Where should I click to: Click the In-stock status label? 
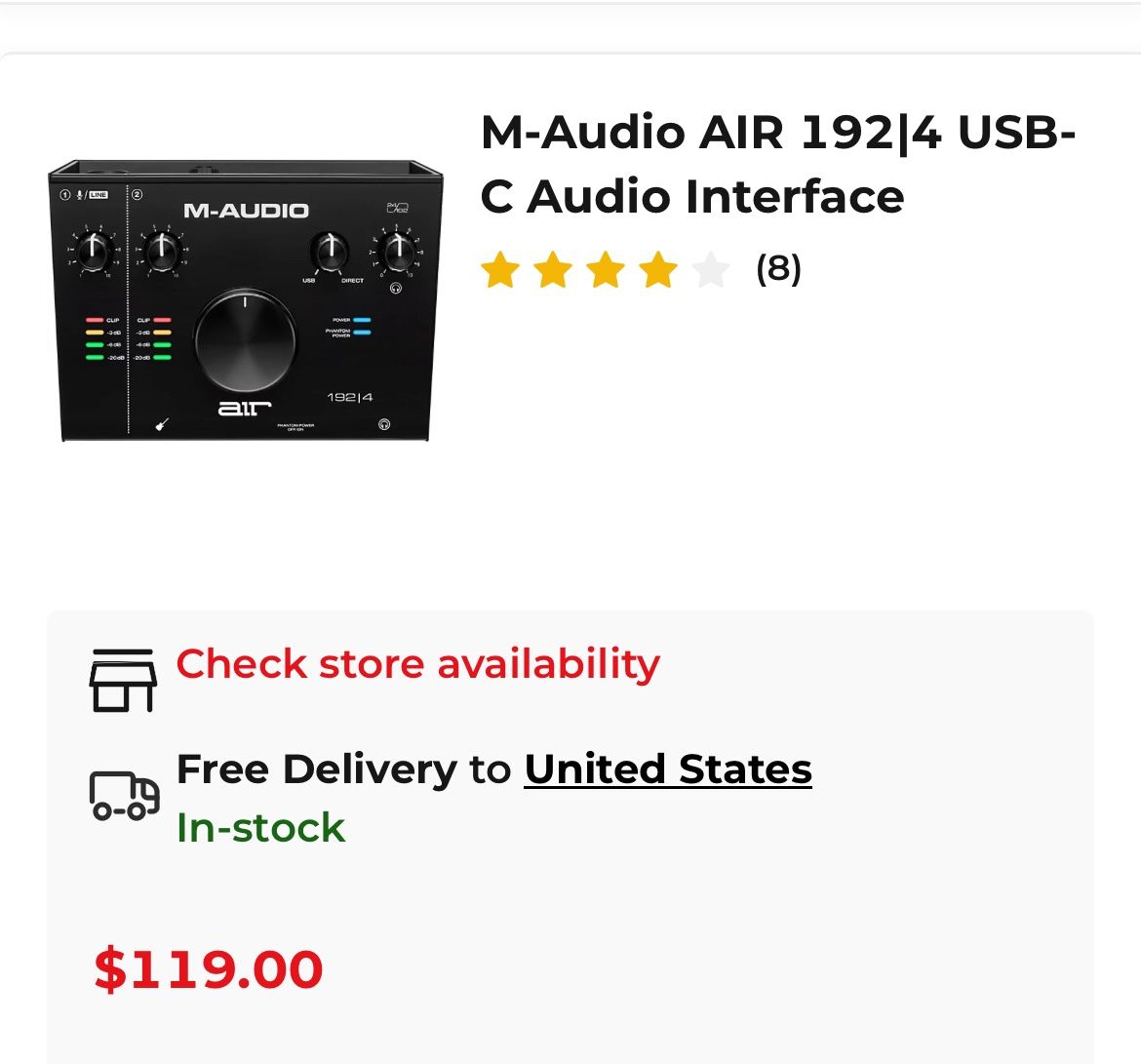261,829
